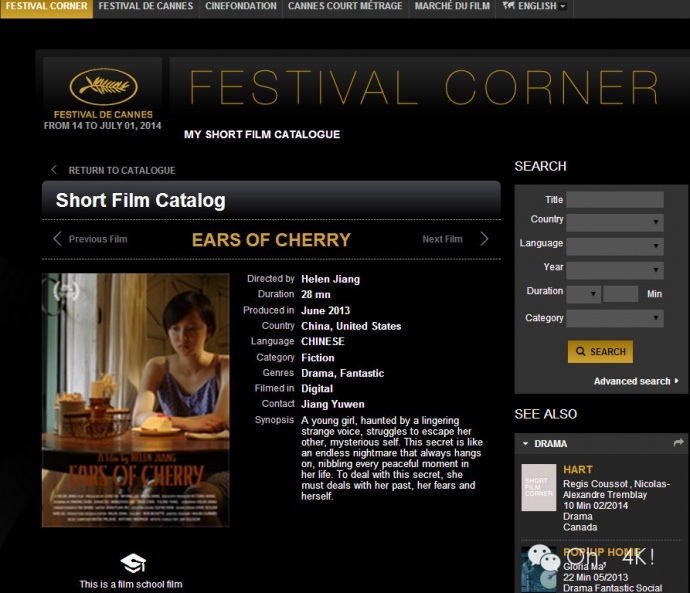Collapse the Drama section triangle
The height and width of the screenshot is (593, 690).
(x=525, y=443)
